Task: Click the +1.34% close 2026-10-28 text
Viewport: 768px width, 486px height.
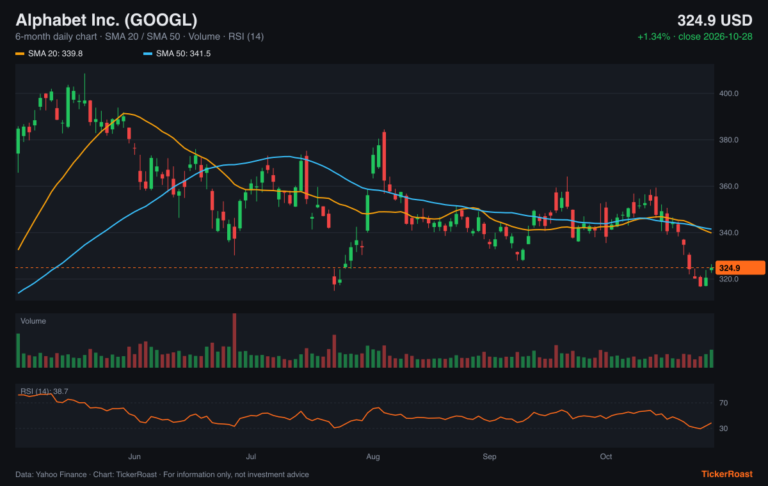Action: coord(695,37)
